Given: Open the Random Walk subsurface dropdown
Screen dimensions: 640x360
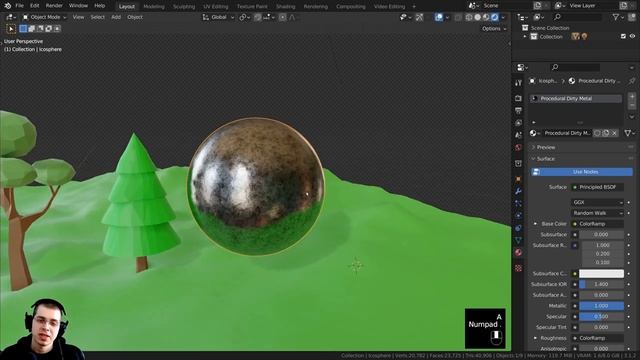Looking at the screenshot, I should tap(597, 213).
